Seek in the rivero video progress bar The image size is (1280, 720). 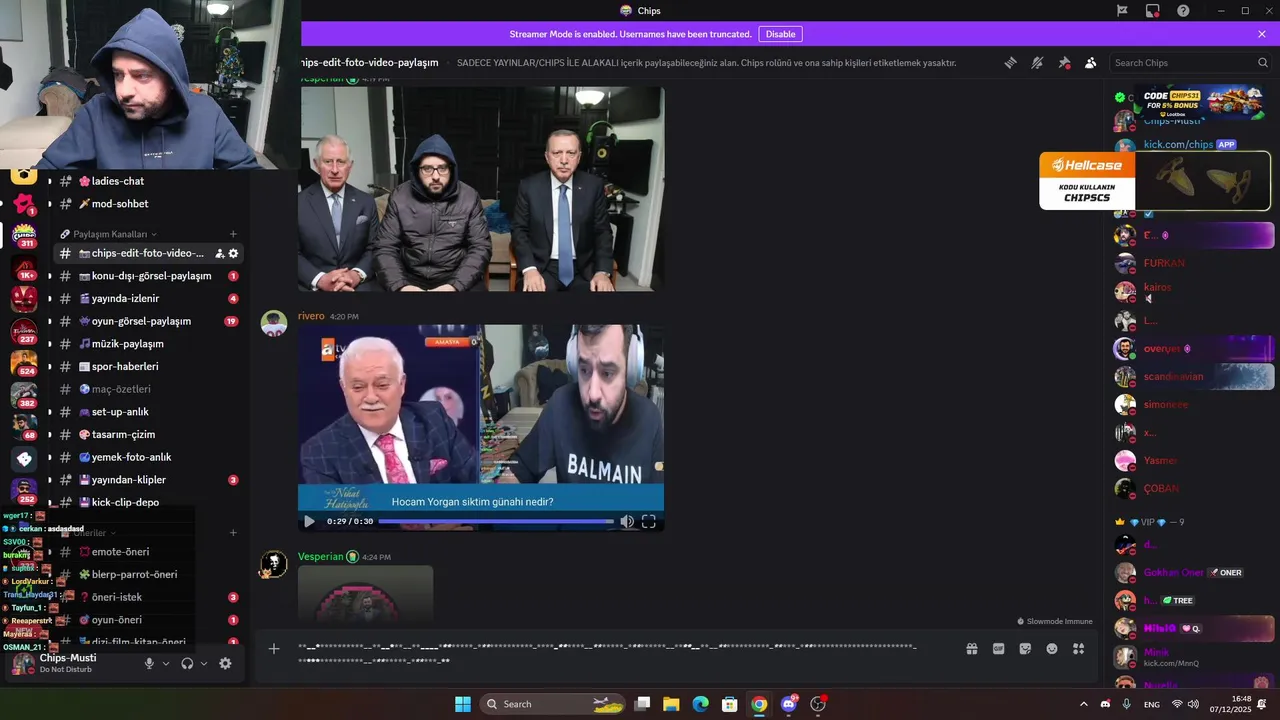click(x=495, y=521)
